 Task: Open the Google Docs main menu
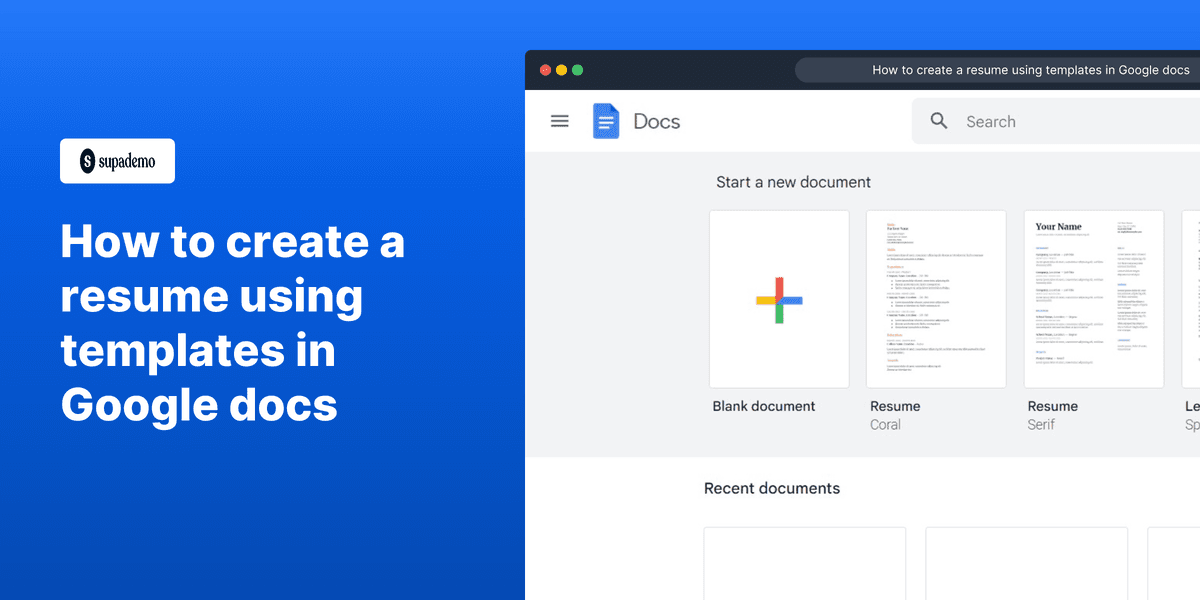tap(559, 120)
